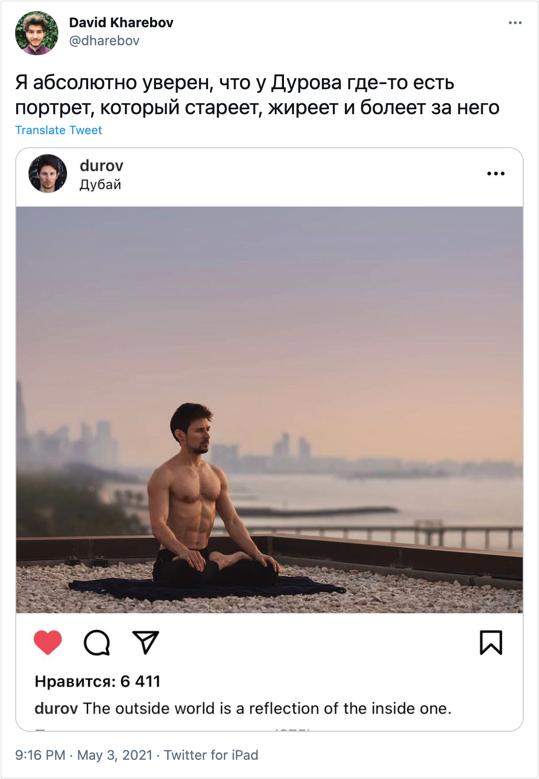Screen dimensions: 539x779
Task: Click the durov username in the caption
Action: (56, 708)
